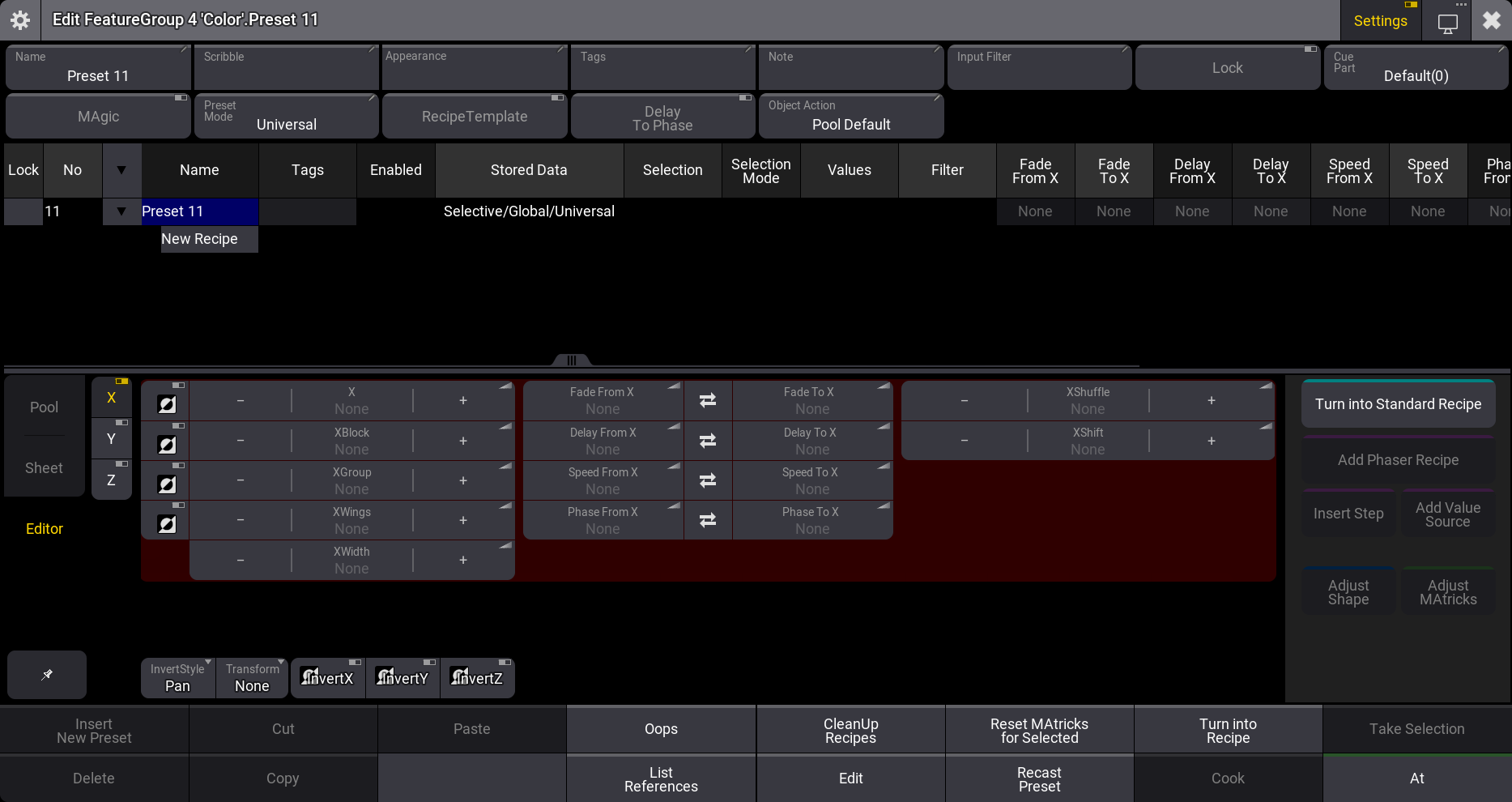This screenshot has height=802, width=1512.
Task: Click the Name field Preset 11
Action: click(98, 68)
